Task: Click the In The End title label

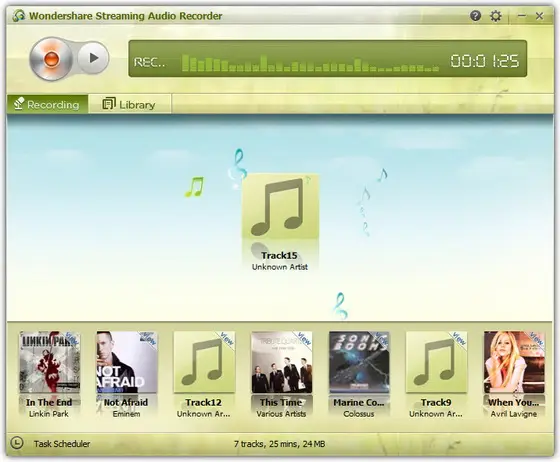Action: click(x=49, y=402)
